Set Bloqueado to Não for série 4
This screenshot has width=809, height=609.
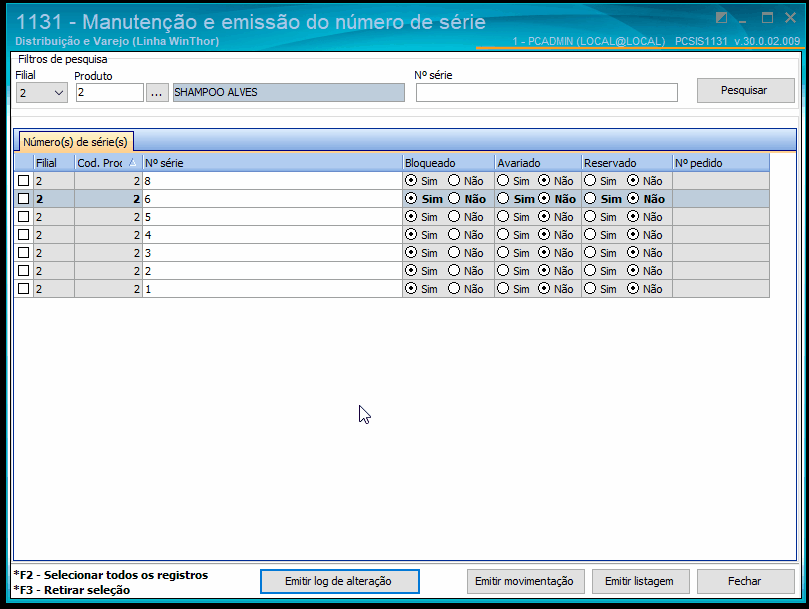click(x=454, y=235)
